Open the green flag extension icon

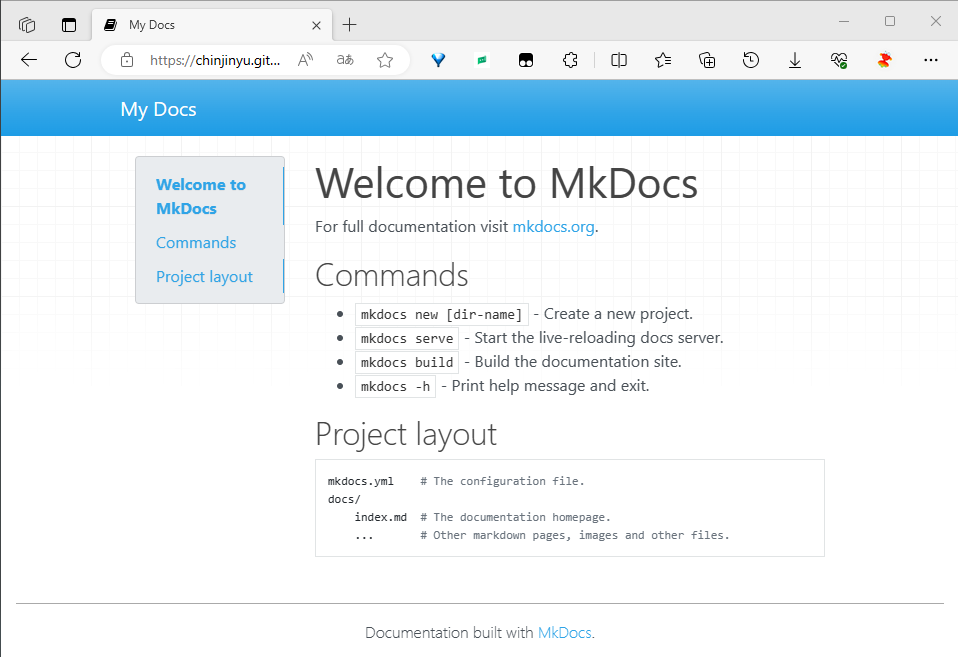point(482,60)
